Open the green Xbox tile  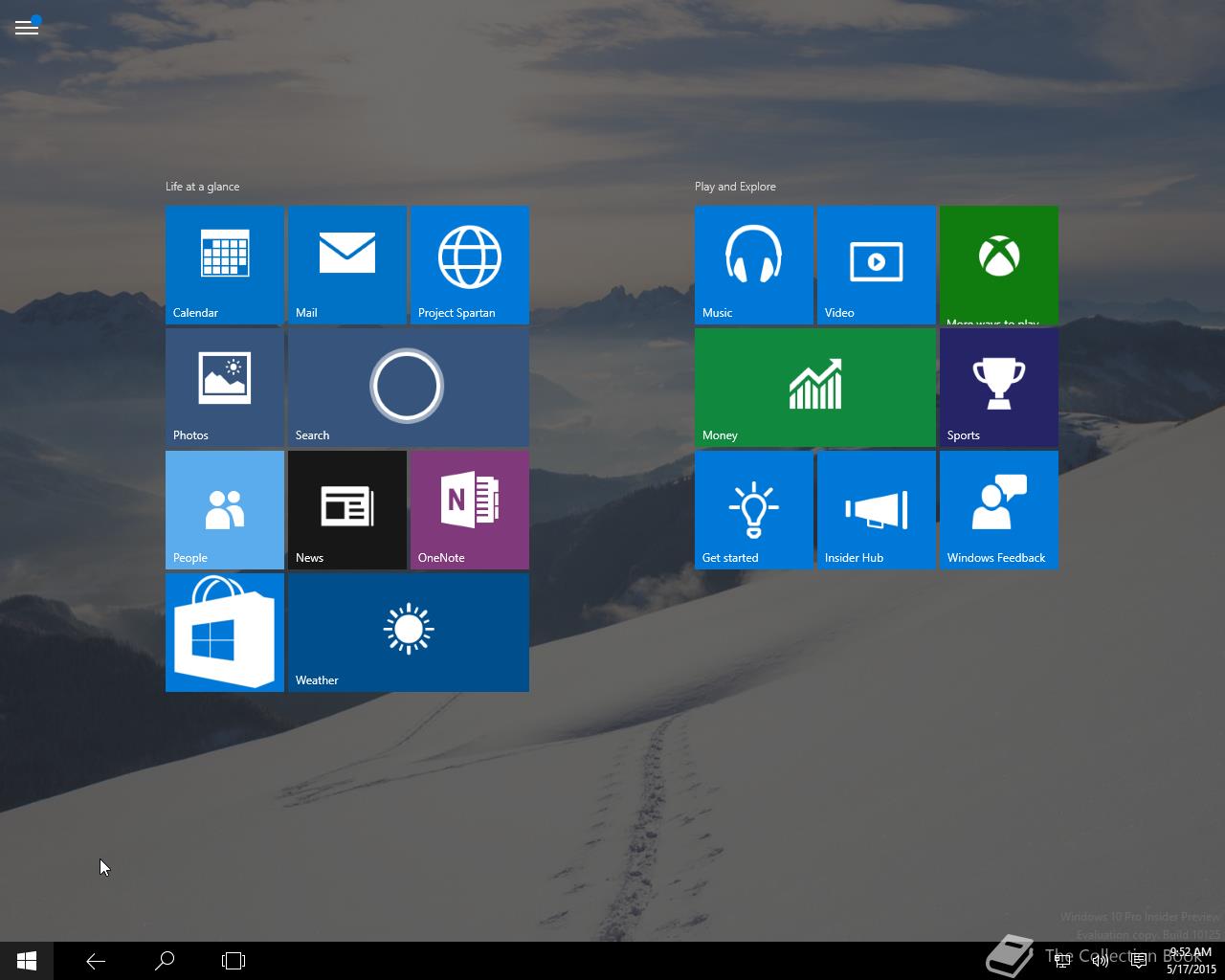[x=999, y=265]
